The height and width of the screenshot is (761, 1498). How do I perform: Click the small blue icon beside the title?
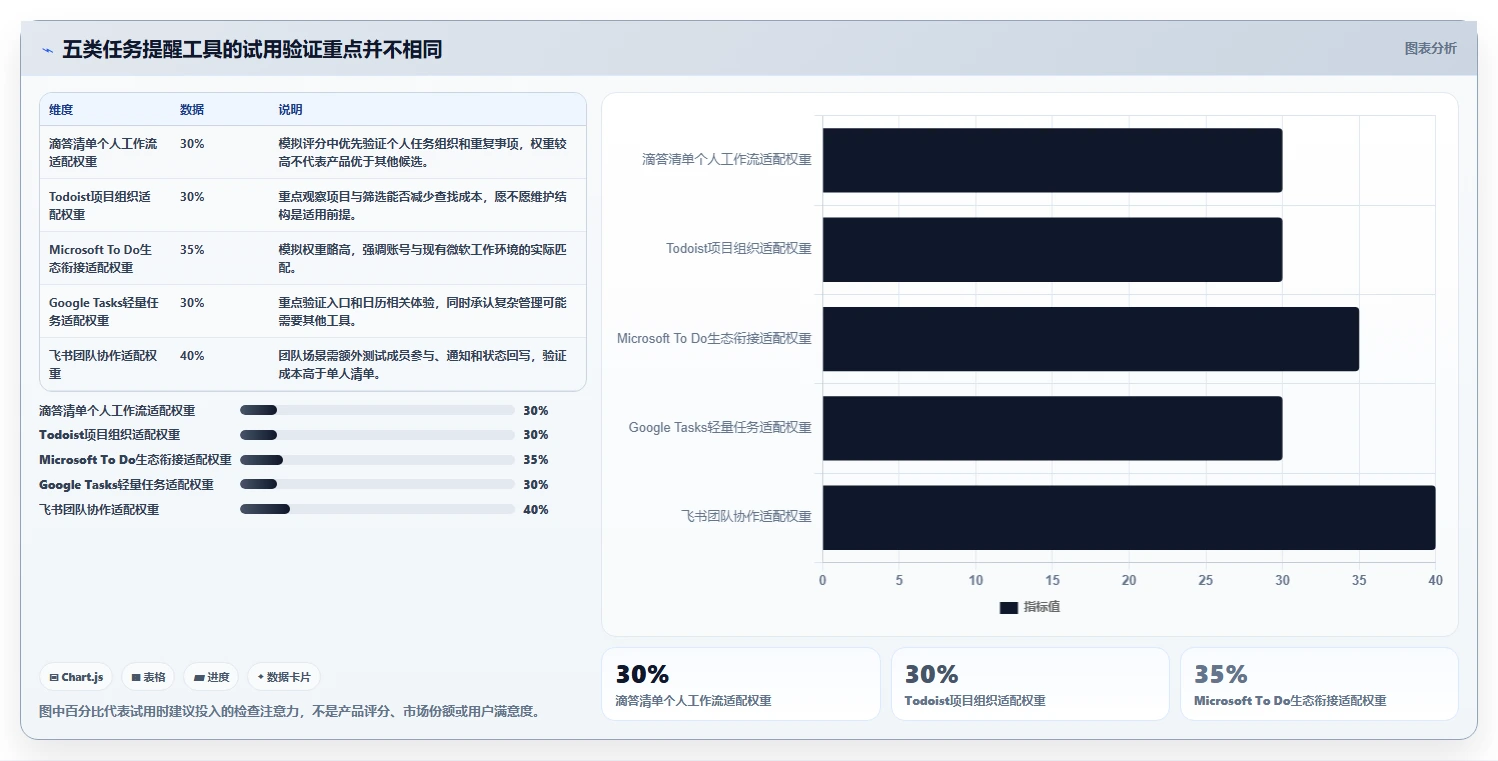47,50
